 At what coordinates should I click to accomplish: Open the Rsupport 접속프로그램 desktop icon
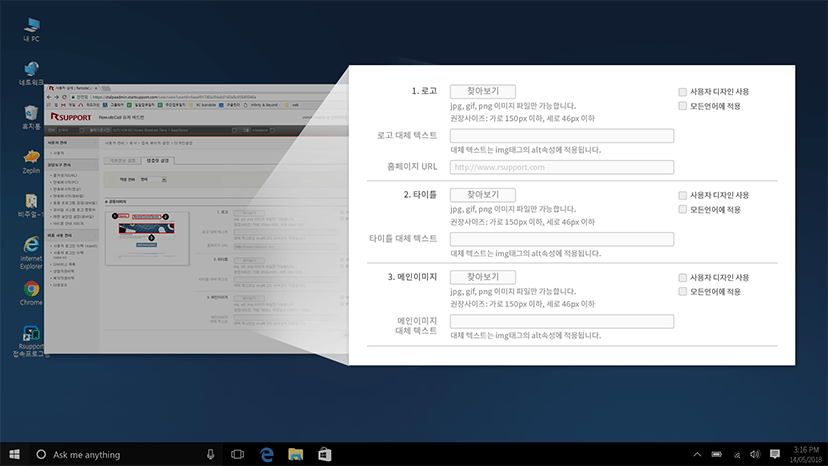[x=30, y=341]
